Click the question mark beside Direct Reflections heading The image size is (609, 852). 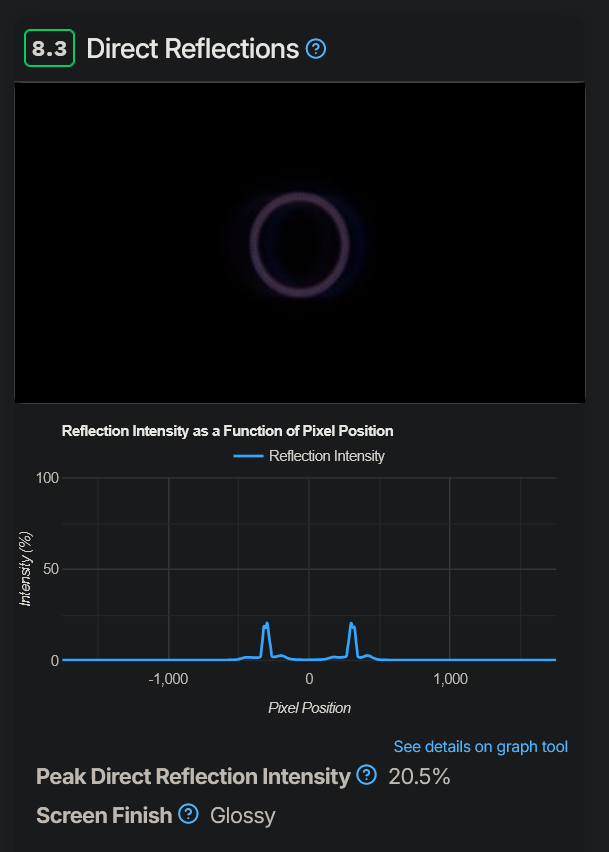click(316, 48)
